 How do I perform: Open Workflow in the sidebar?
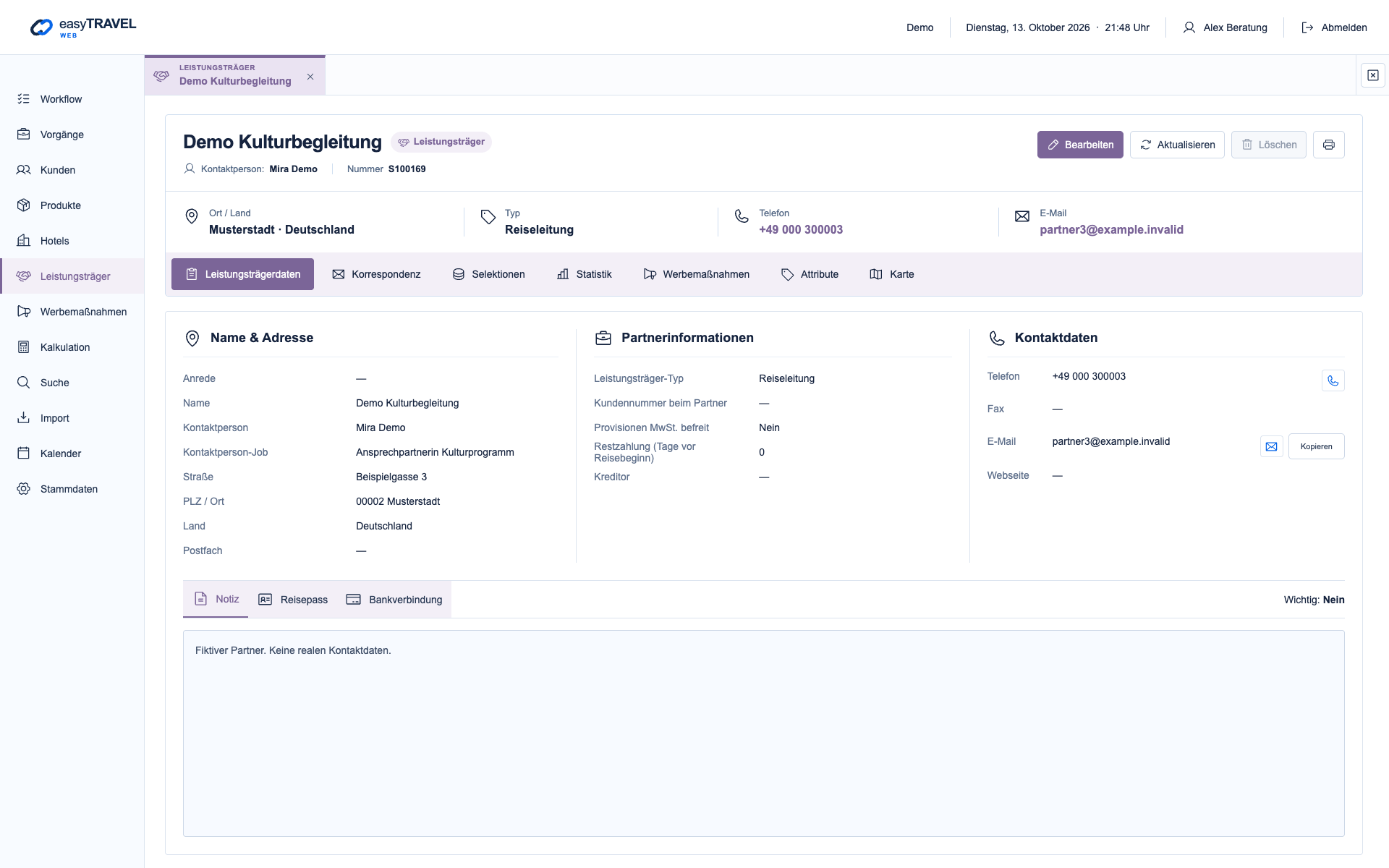[72, 99]
